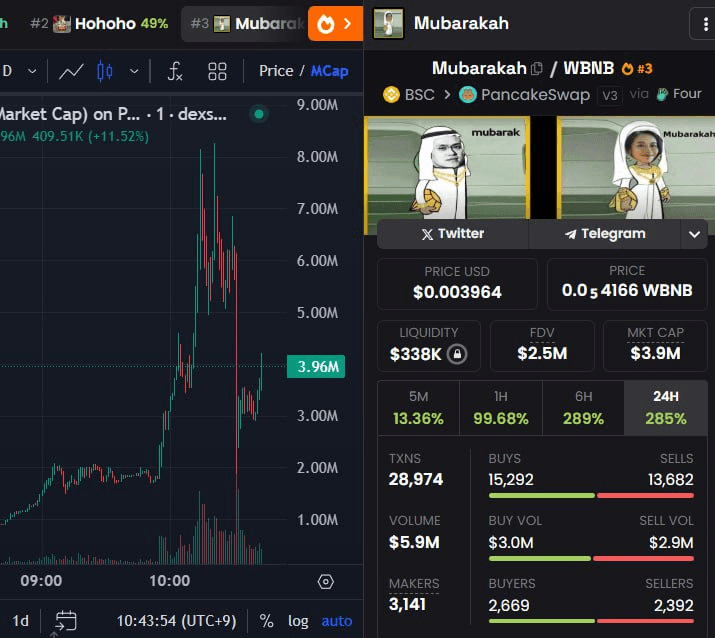Click the buy vol versus sell vol bar
715x638 pixels.
tap(591, 558)
